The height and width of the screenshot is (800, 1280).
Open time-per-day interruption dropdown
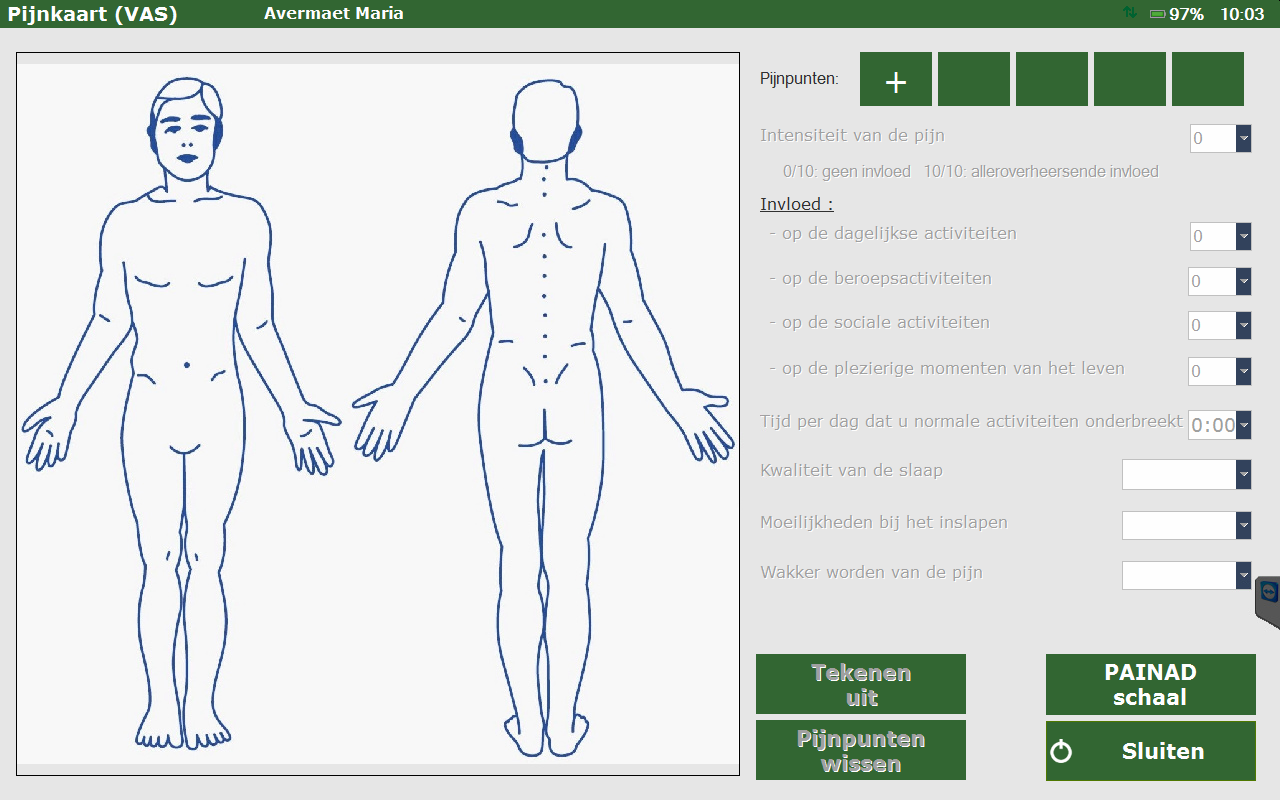point(1243,425)
